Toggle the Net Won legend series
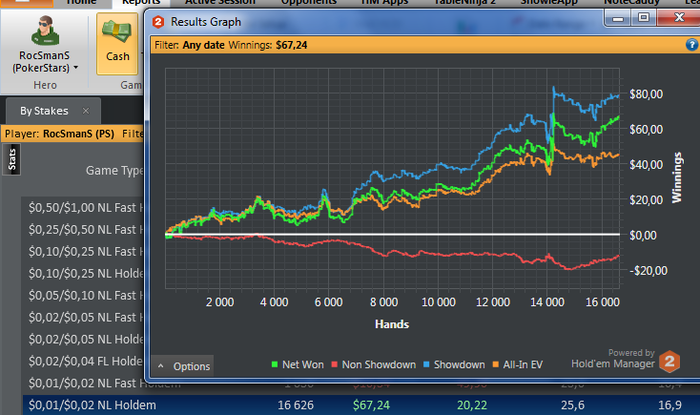Screen dimensions: 700x415 pyautogui.click(x=298, y=365)
